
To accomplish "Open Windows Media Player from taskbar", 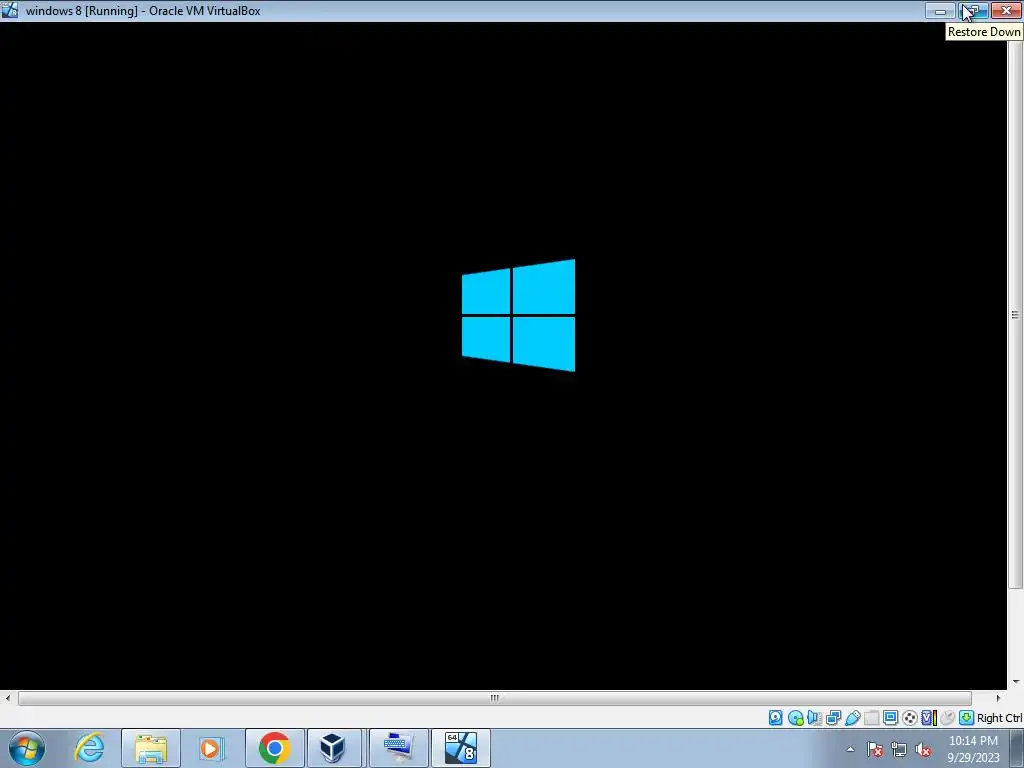I will (x=211, y=748).
